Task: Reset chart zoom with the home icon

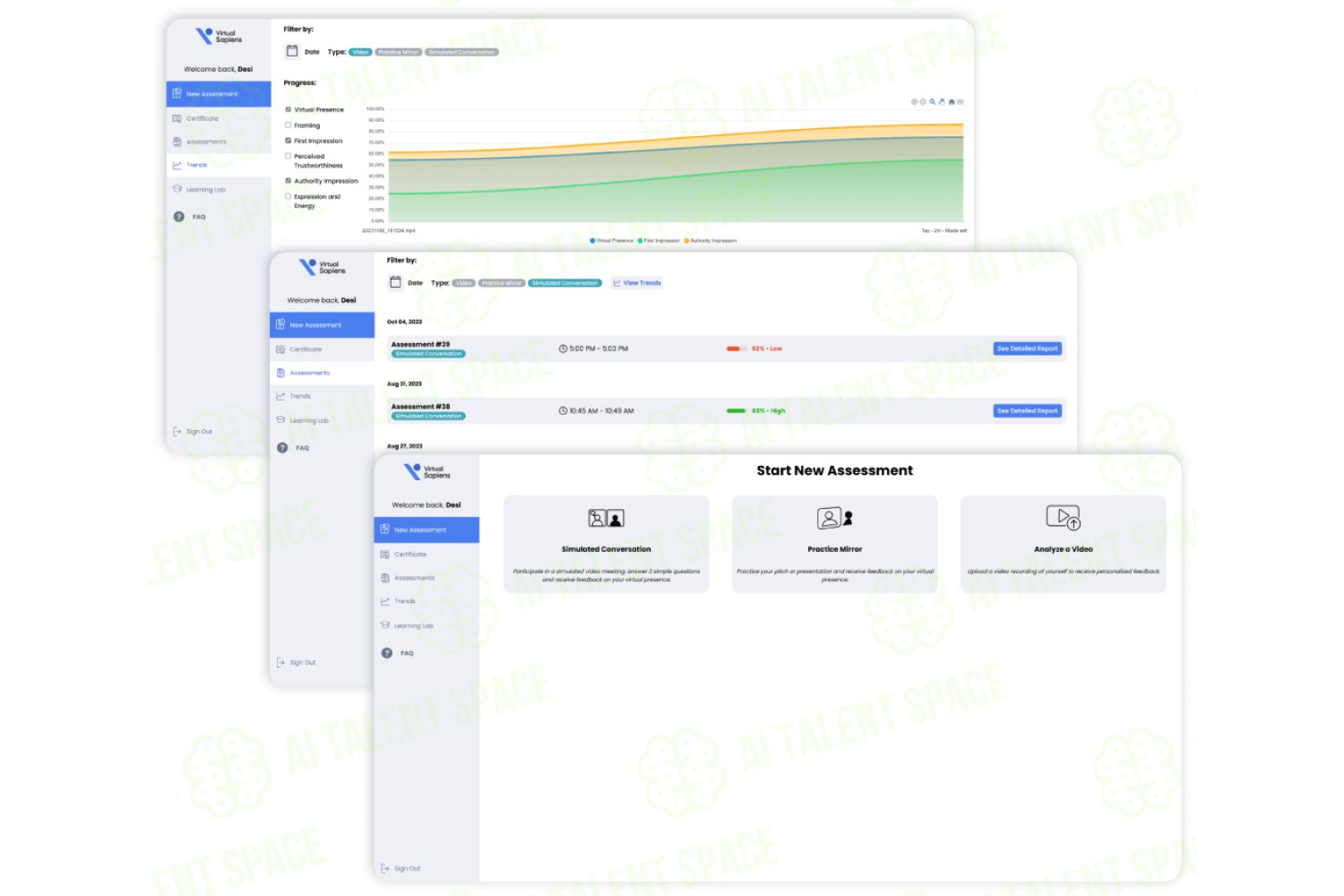Action: [x=952, y=101]
